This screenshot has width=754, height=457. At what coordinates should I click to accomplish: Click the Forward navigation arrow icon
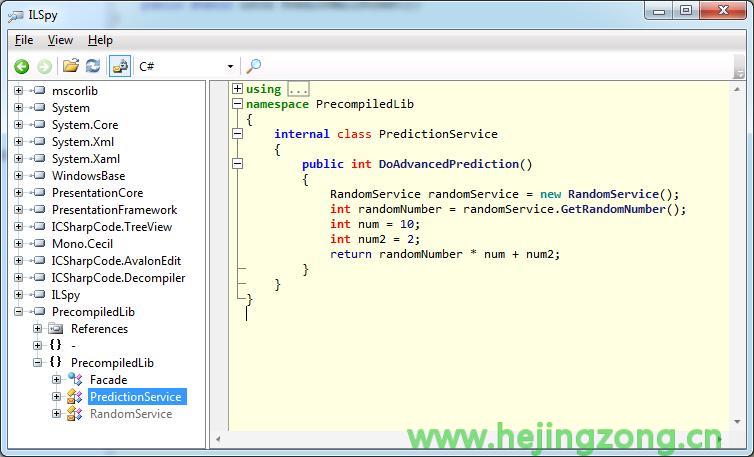44,66
